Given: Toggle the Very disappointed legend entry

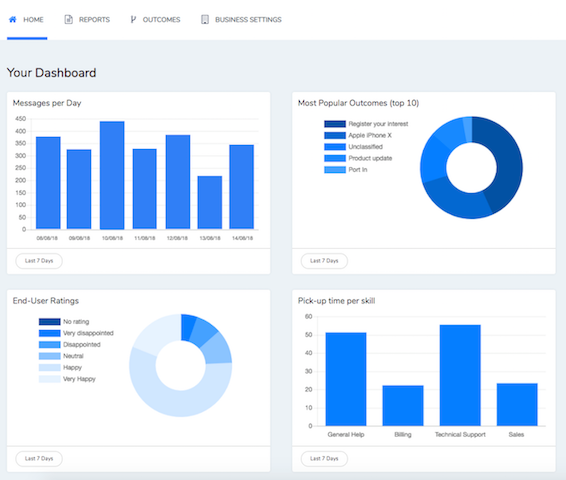Looking at the screenshot, I should tap(76, 333).
